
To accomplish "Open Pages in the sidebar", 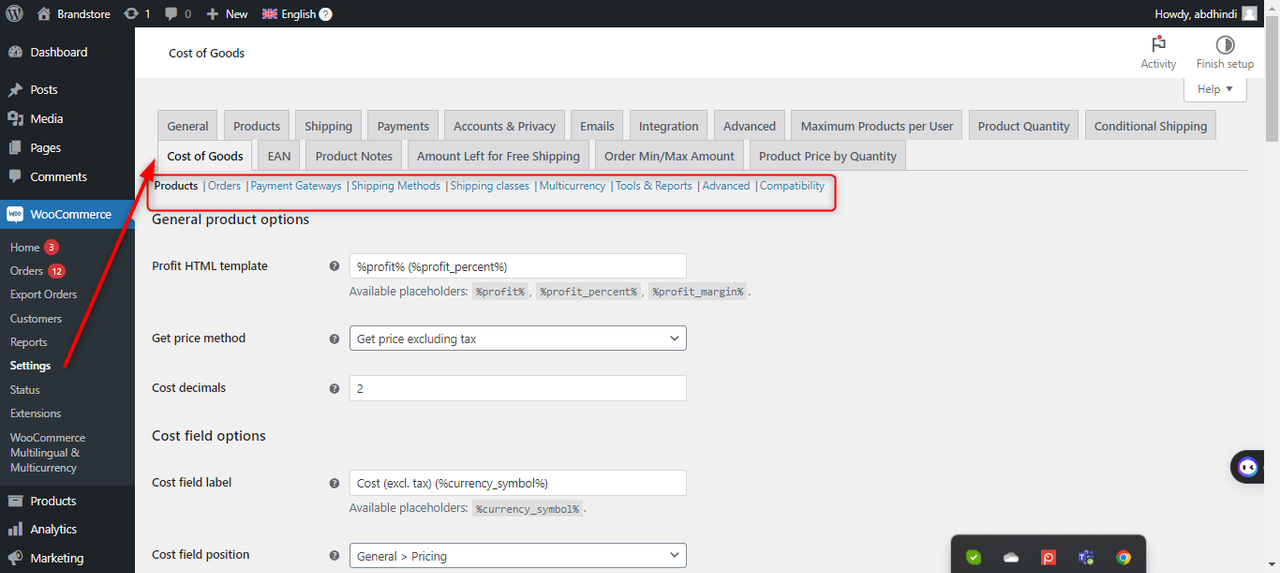I will [x=67, y=148].
